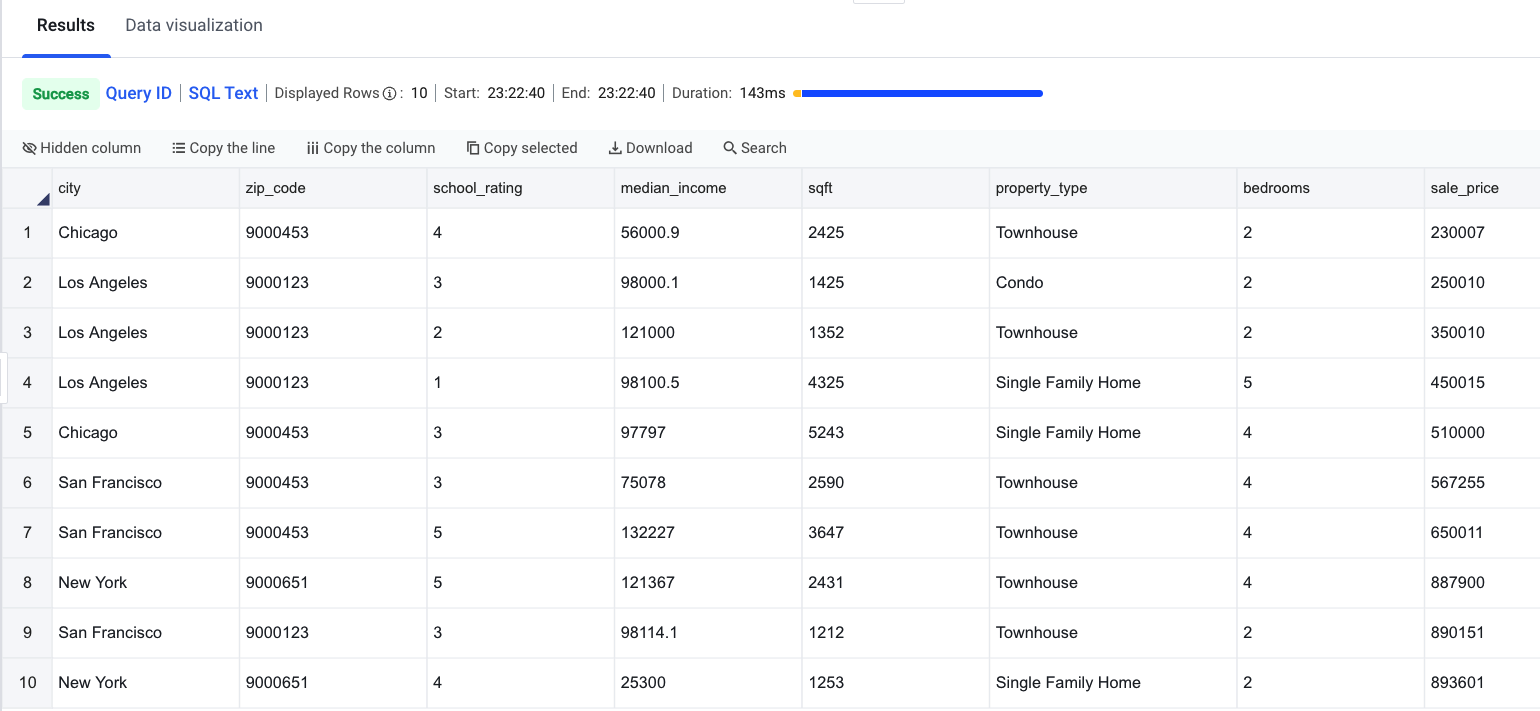
Task: Click the Copy selected icon
Action: point(472,147)
